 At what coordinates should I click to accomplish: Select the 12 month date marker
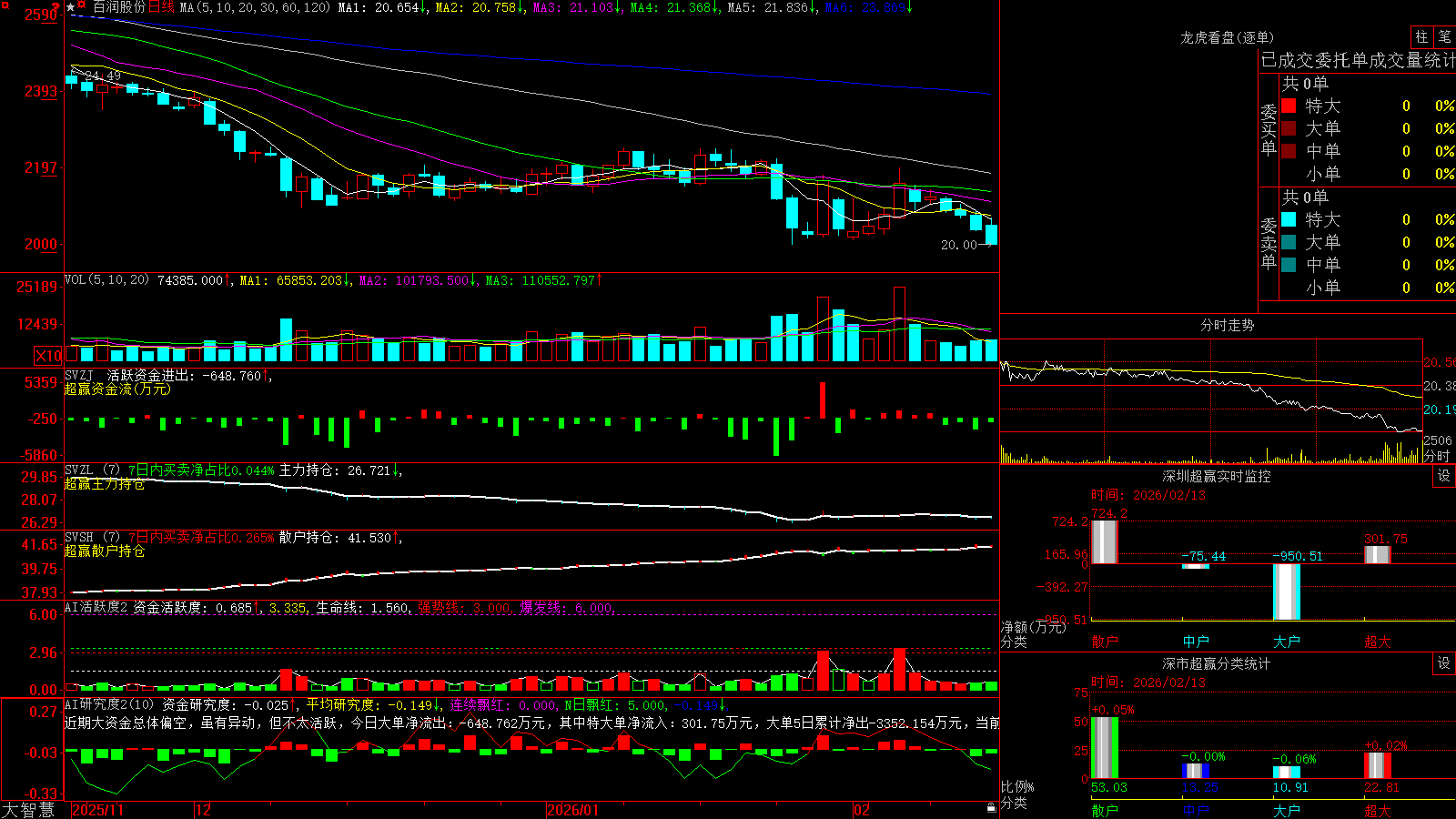pyautogui.click(x=203, y=810)
